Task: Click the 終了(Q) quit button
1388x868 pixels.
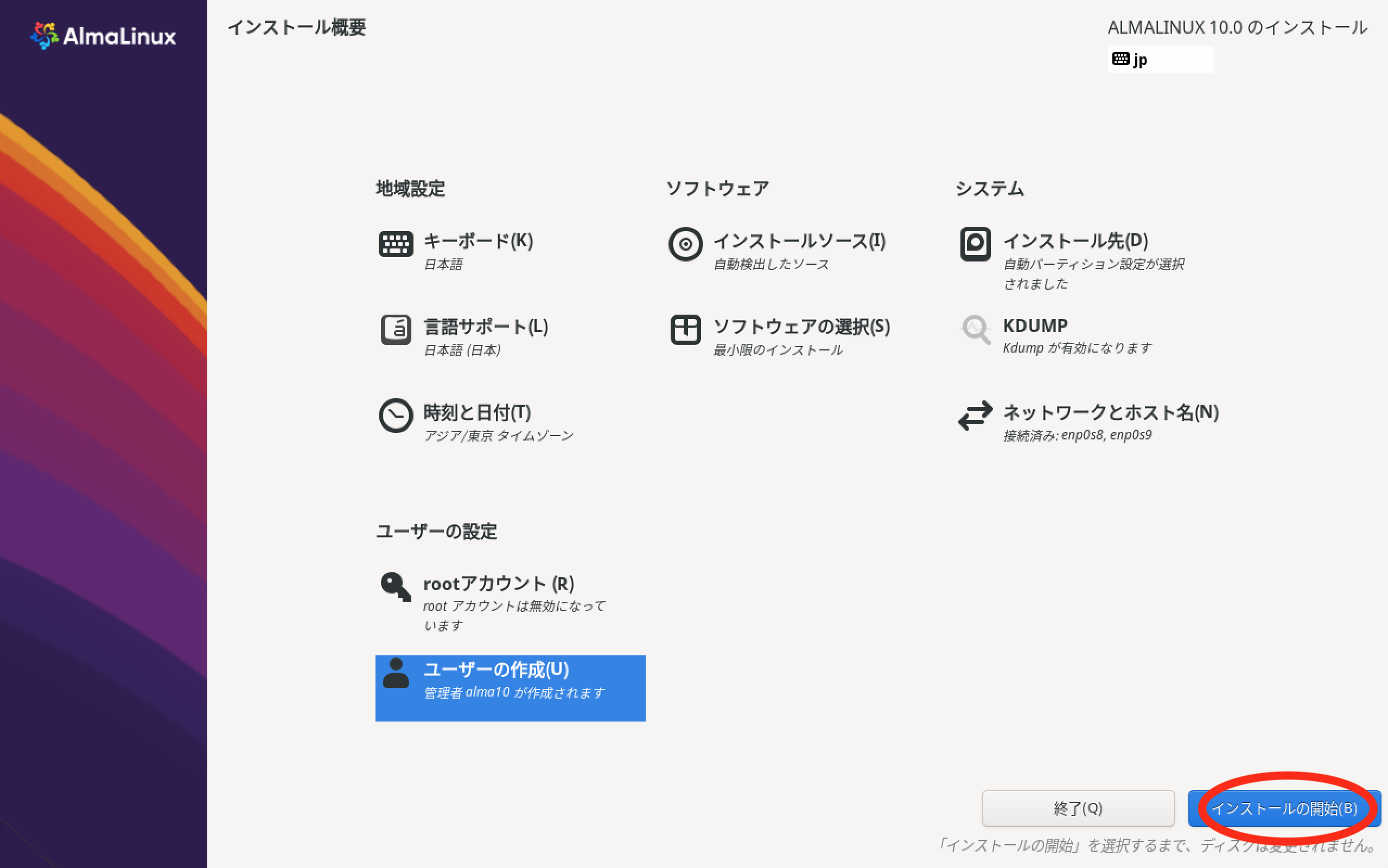Action: click(x=1078, y=808)
